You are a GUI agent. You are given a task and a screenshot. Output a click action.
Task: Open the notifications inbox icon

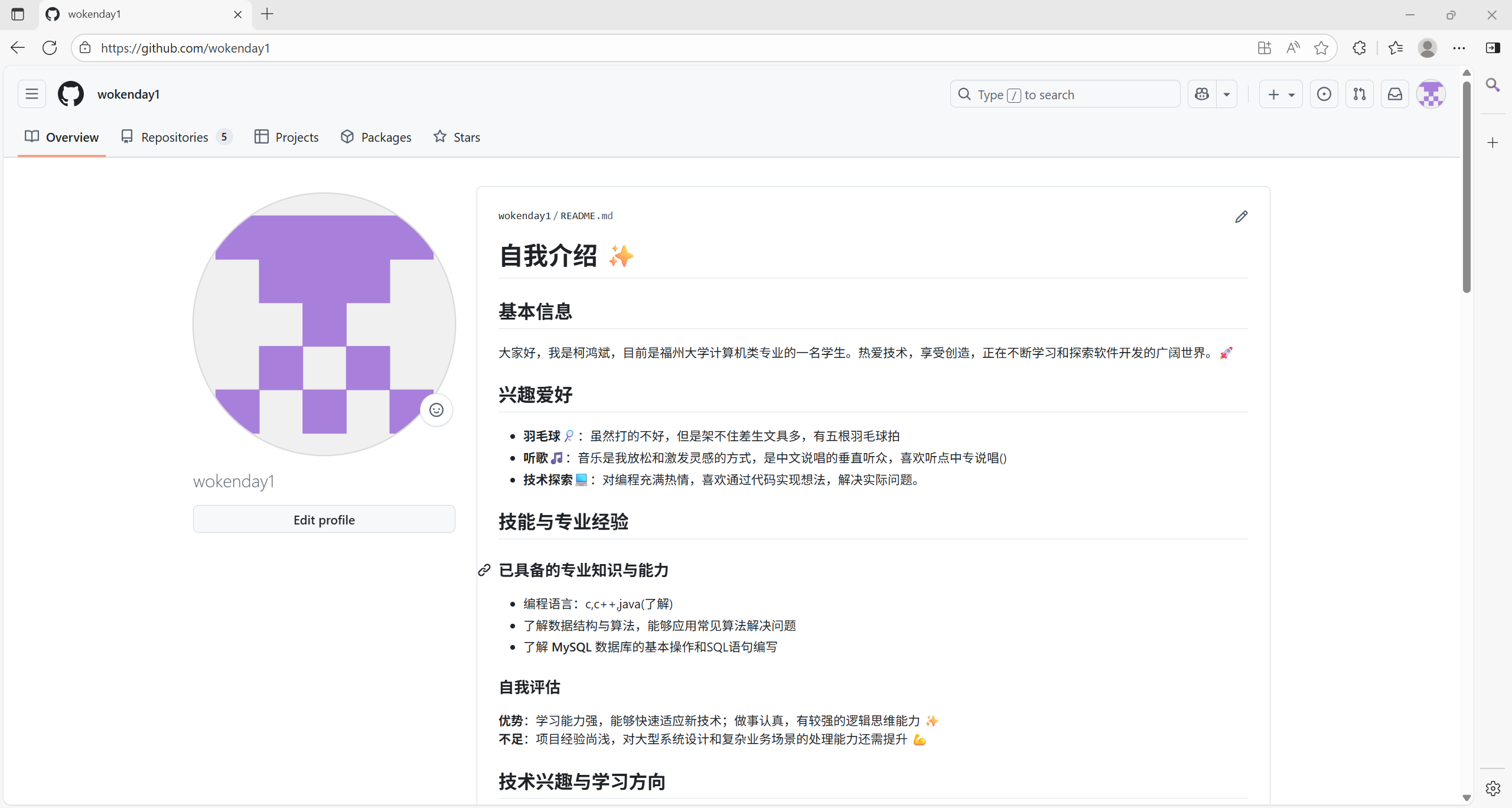pos(1395,95)
